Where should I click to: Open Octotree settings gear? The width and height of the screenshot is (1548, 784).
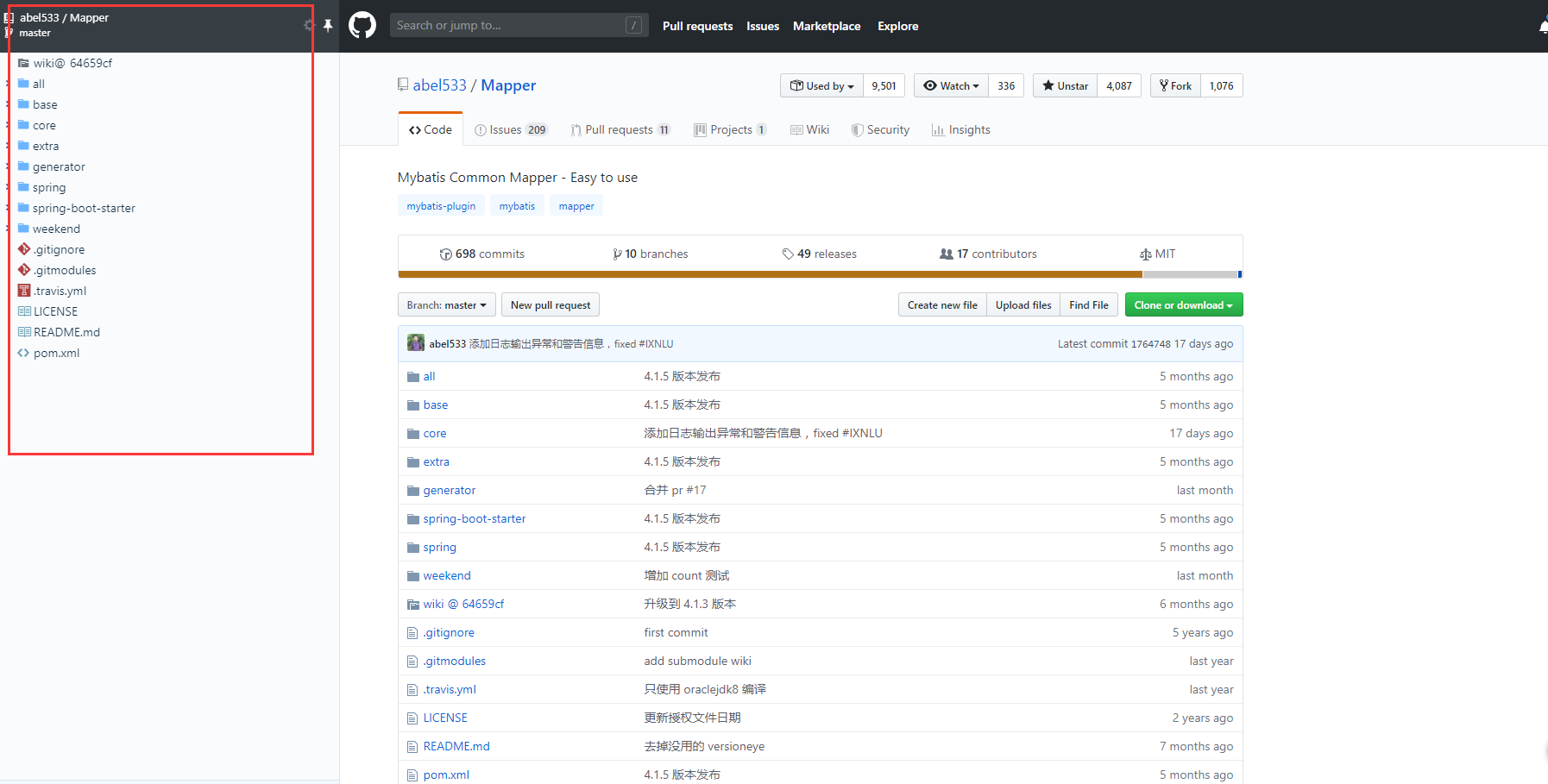(309, 25)
